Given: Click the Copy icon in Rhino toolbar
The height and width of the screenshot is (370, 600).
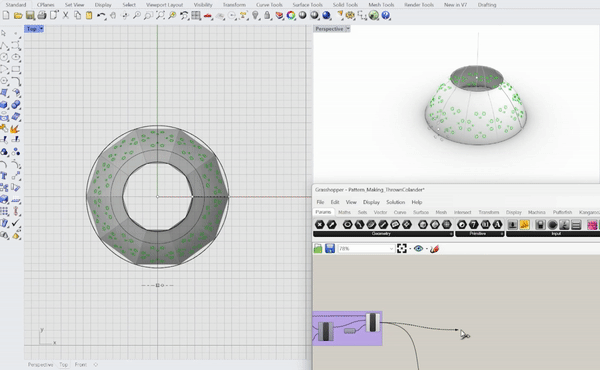Looking at the screenshot, I should pyautogui.click(x=77, y=16).
